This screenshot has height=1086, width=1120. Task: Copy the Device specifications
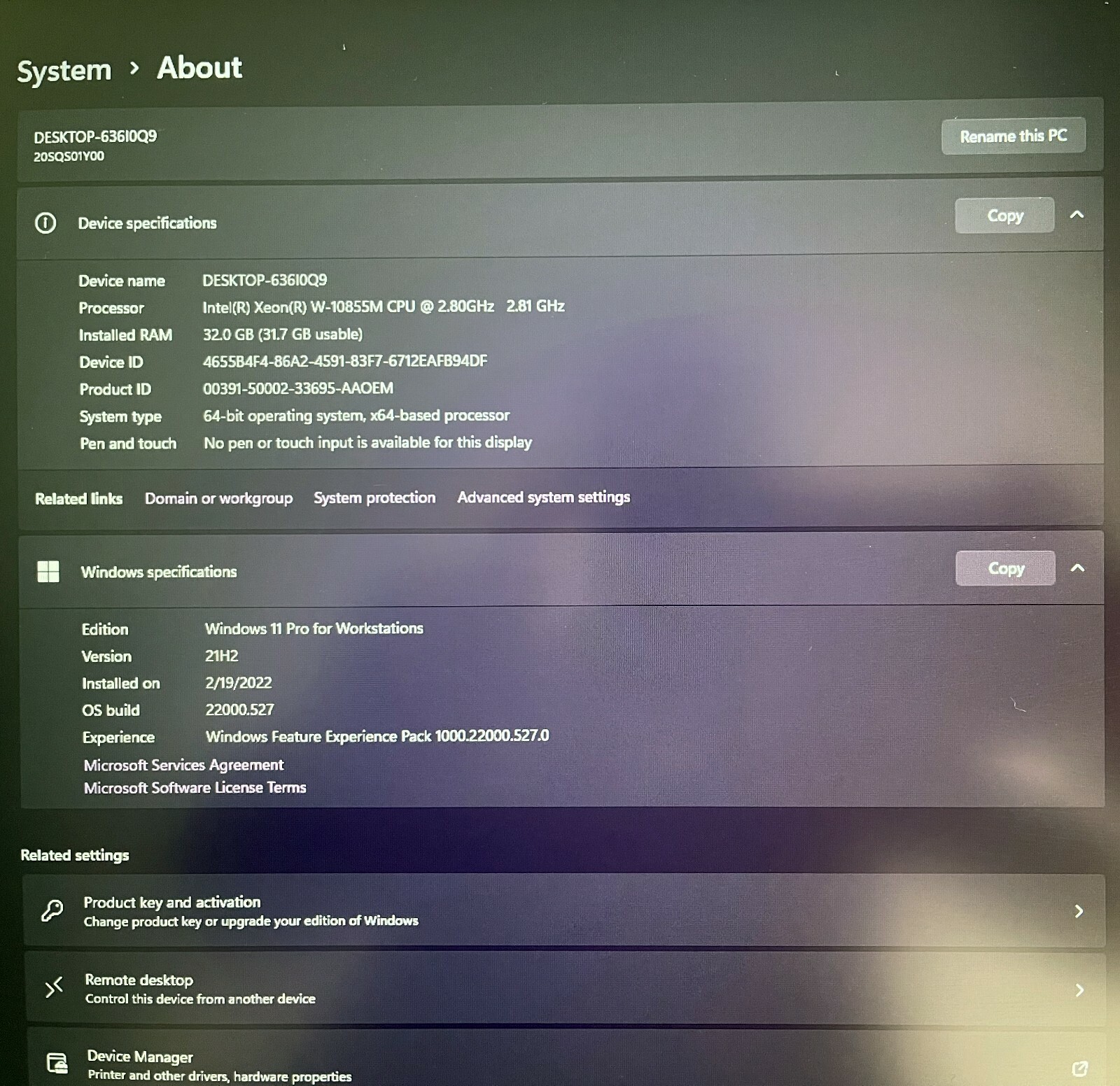(x=1004, y=216)
